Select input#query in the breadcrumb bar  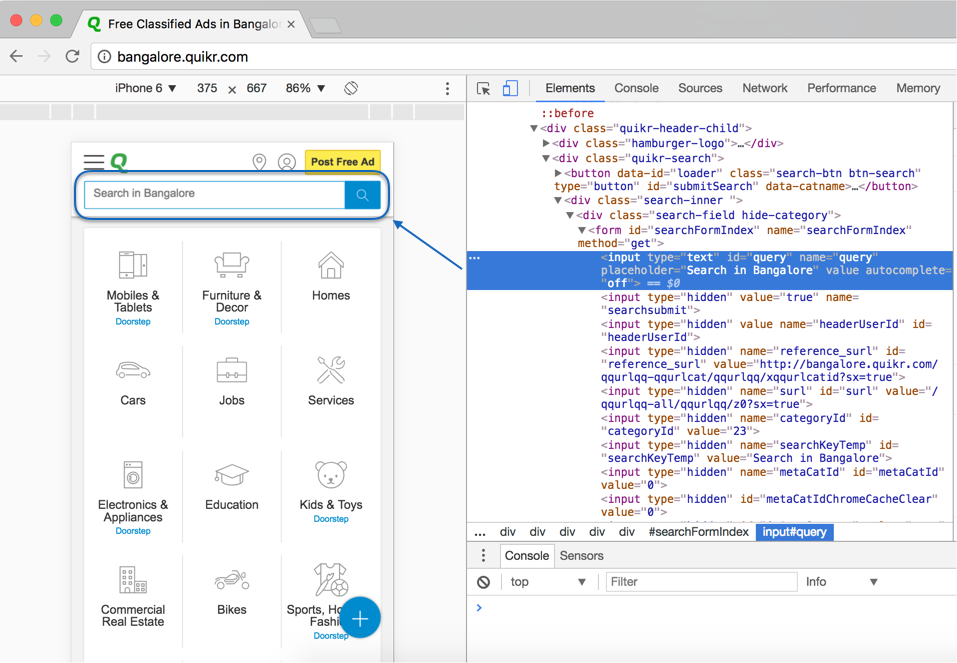tap(795, 532)
